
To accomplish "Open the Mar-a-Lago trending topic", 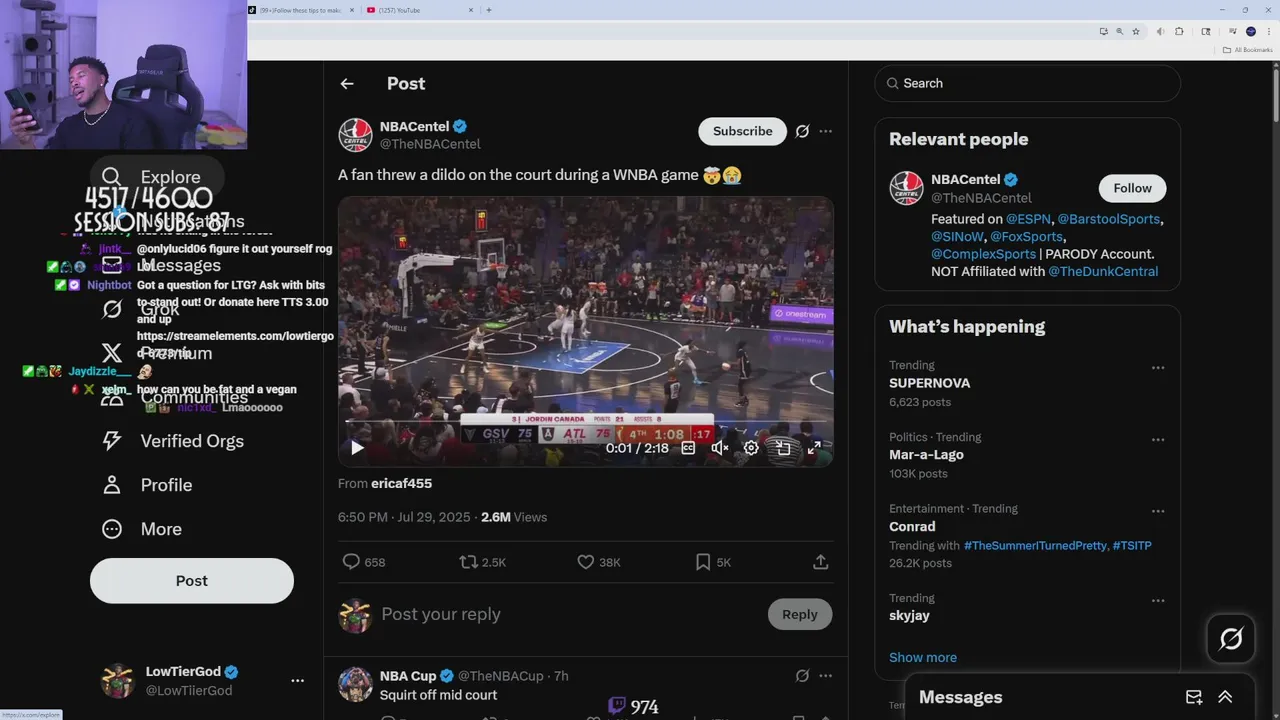I will click(926, 454).
